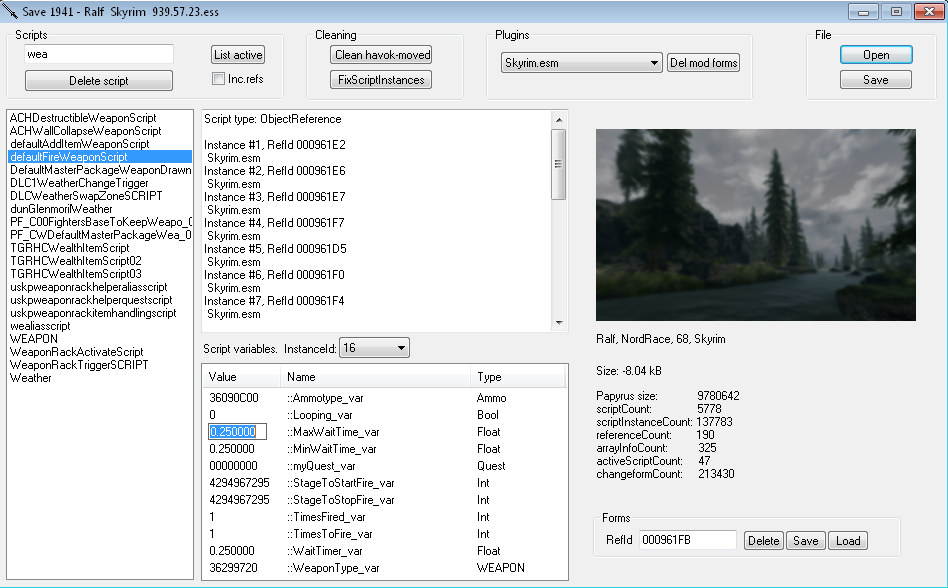Click Clean havok-moved button

(380, 55)
